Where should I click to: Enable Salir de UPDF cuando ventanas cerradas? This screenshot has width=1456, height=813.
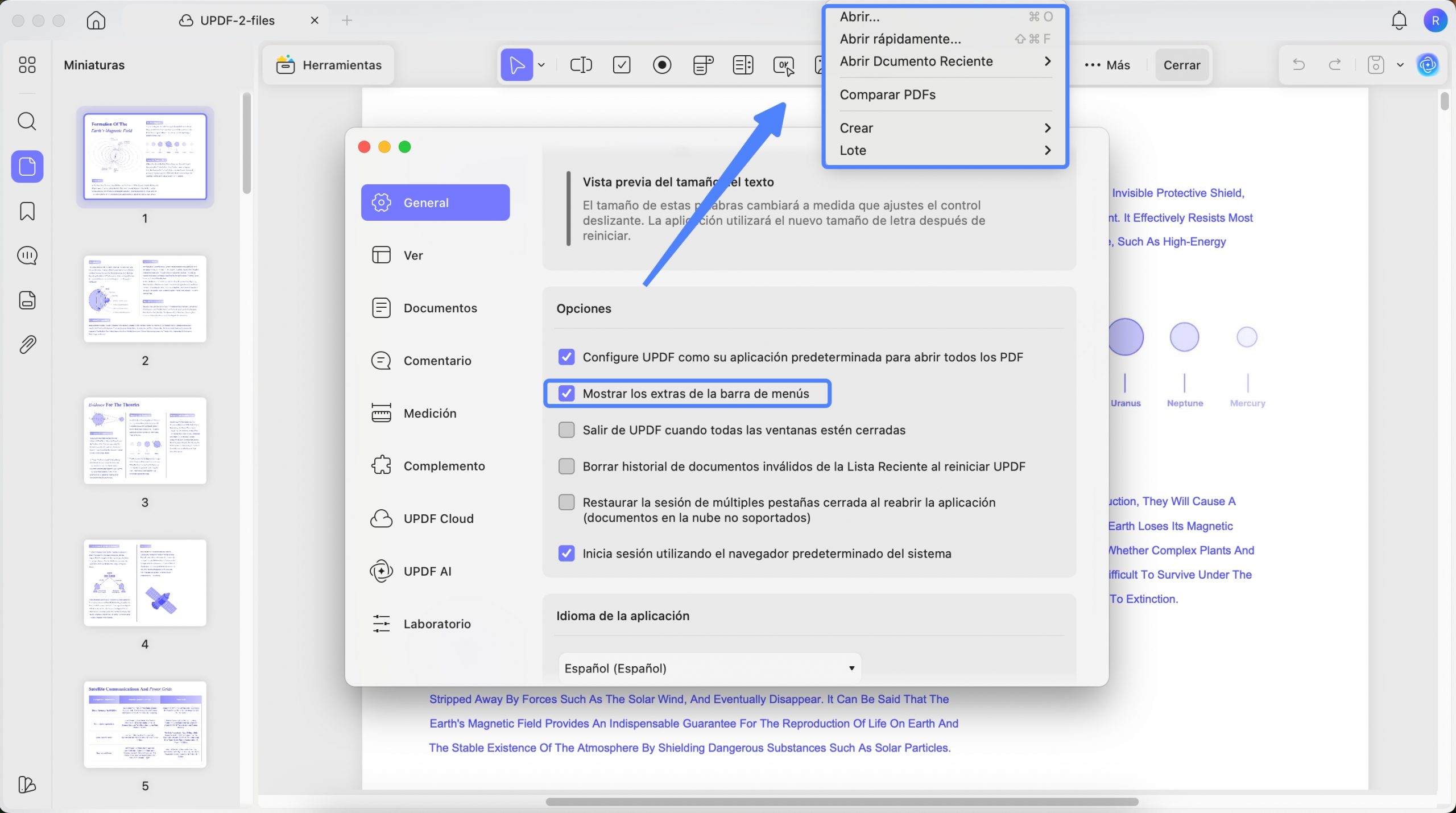point(566,430)
